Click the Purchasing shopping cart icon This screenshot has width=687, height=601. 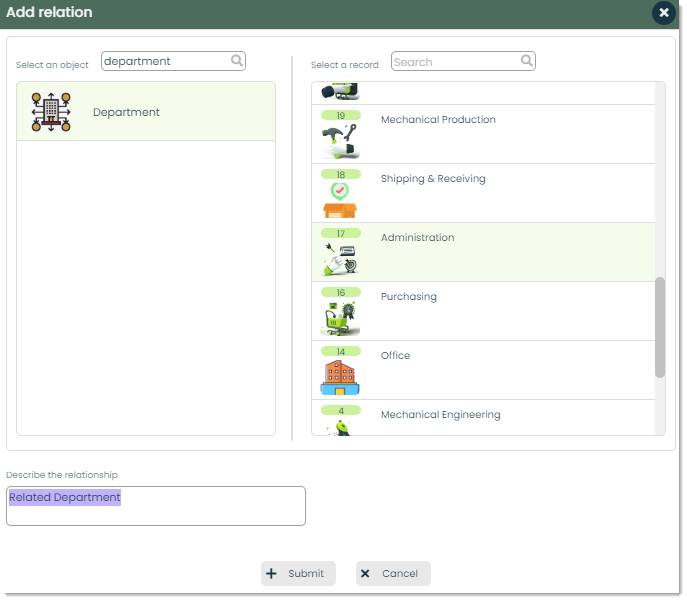(x=340, y=318)
